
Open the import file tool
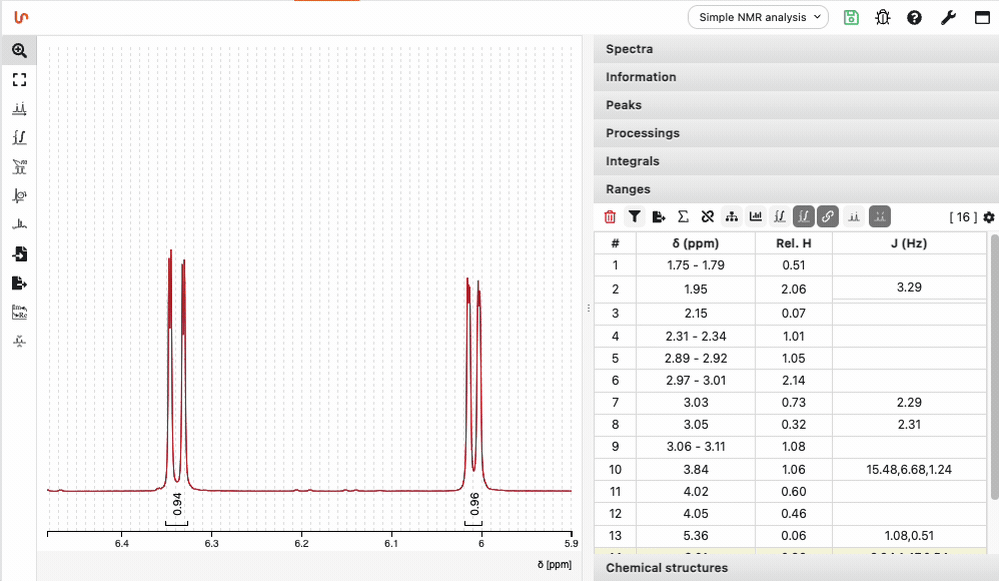coord(19,254)
